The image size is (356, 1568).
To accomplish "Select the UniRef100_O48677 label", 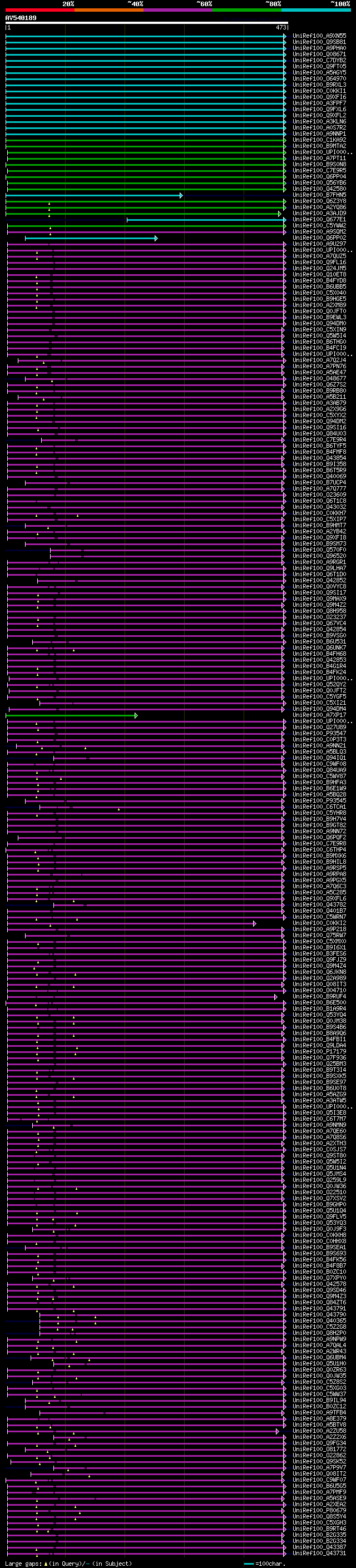I will tap(319, 378).
